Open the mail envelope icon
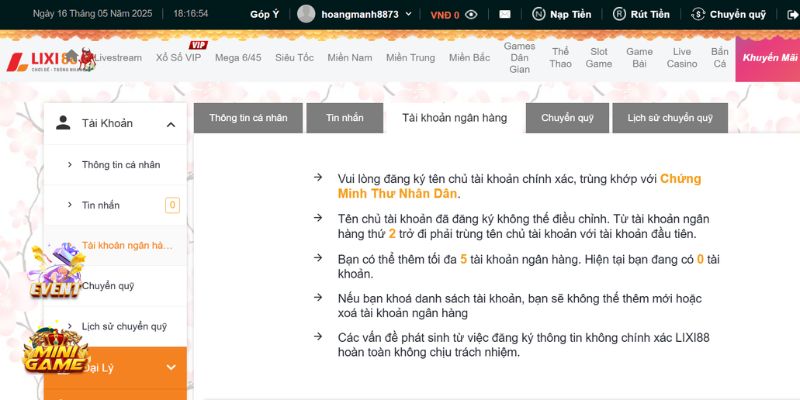Image resolution: width=800 pixels, height=400 pixels. pyautogui.click(x=505, y=15)
